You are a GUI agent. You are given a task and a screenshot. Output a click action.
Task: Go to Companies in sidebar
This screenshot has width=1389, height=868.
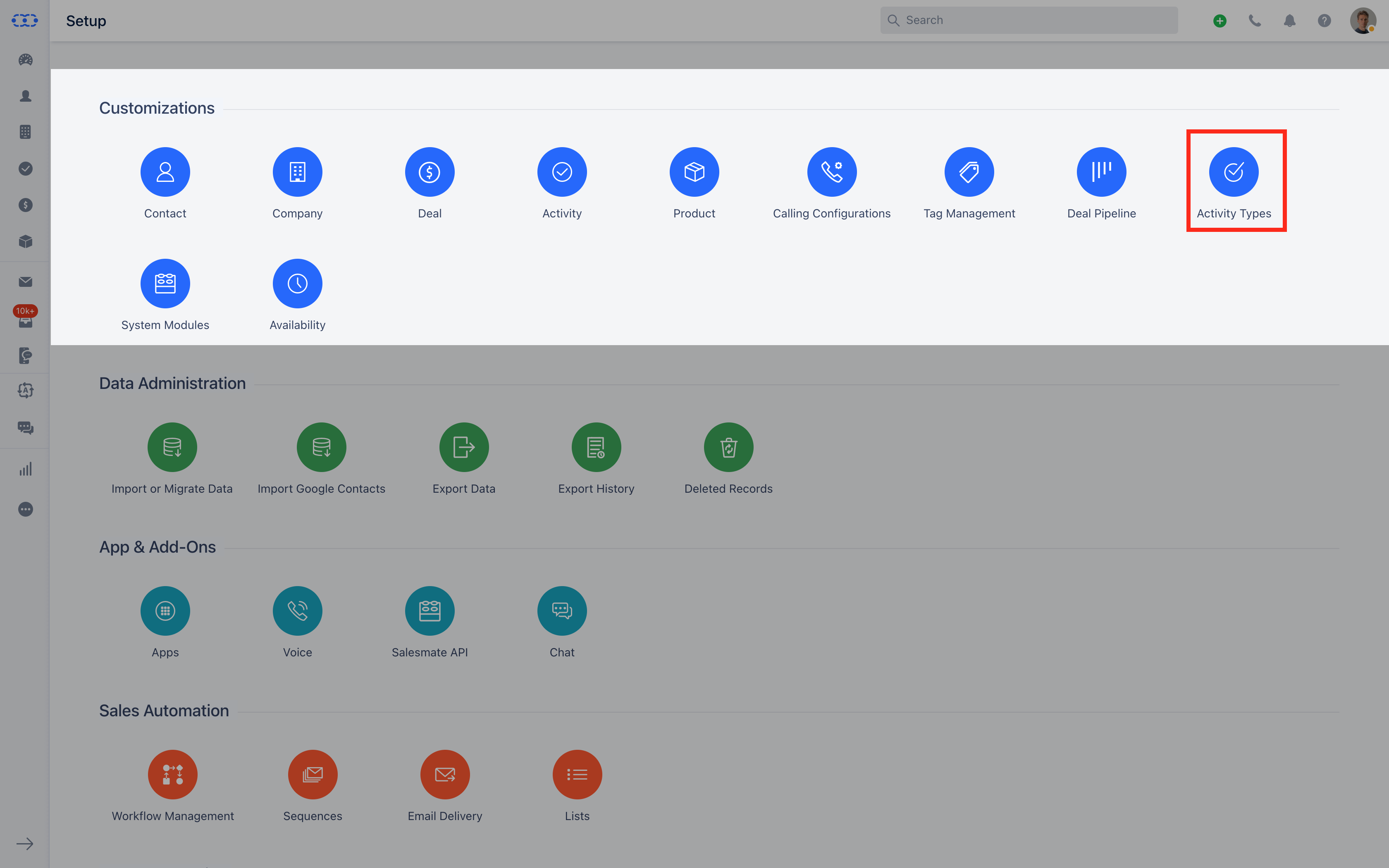(25, 131)
